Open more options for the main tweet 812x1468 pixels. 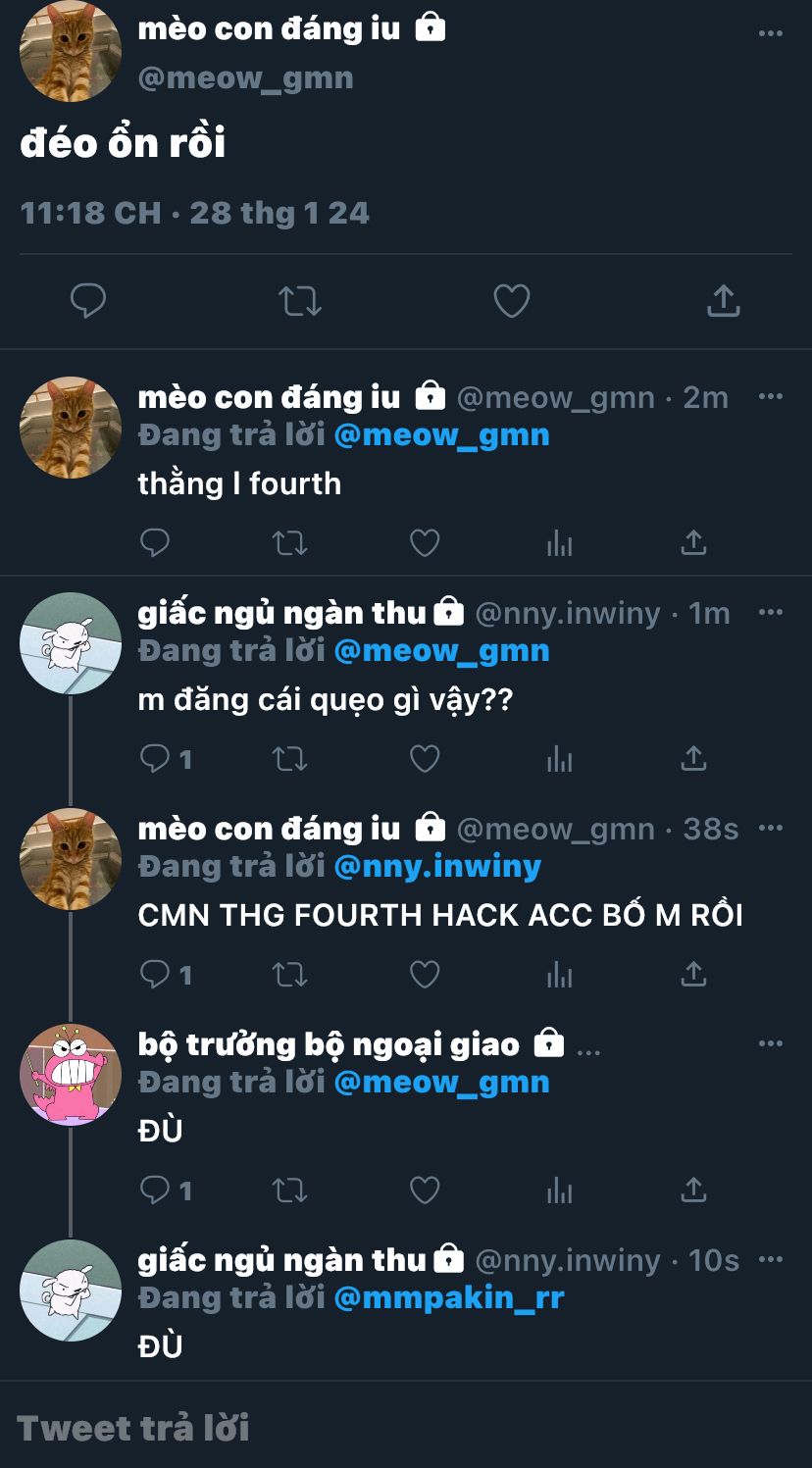click(x=771, y=33)
